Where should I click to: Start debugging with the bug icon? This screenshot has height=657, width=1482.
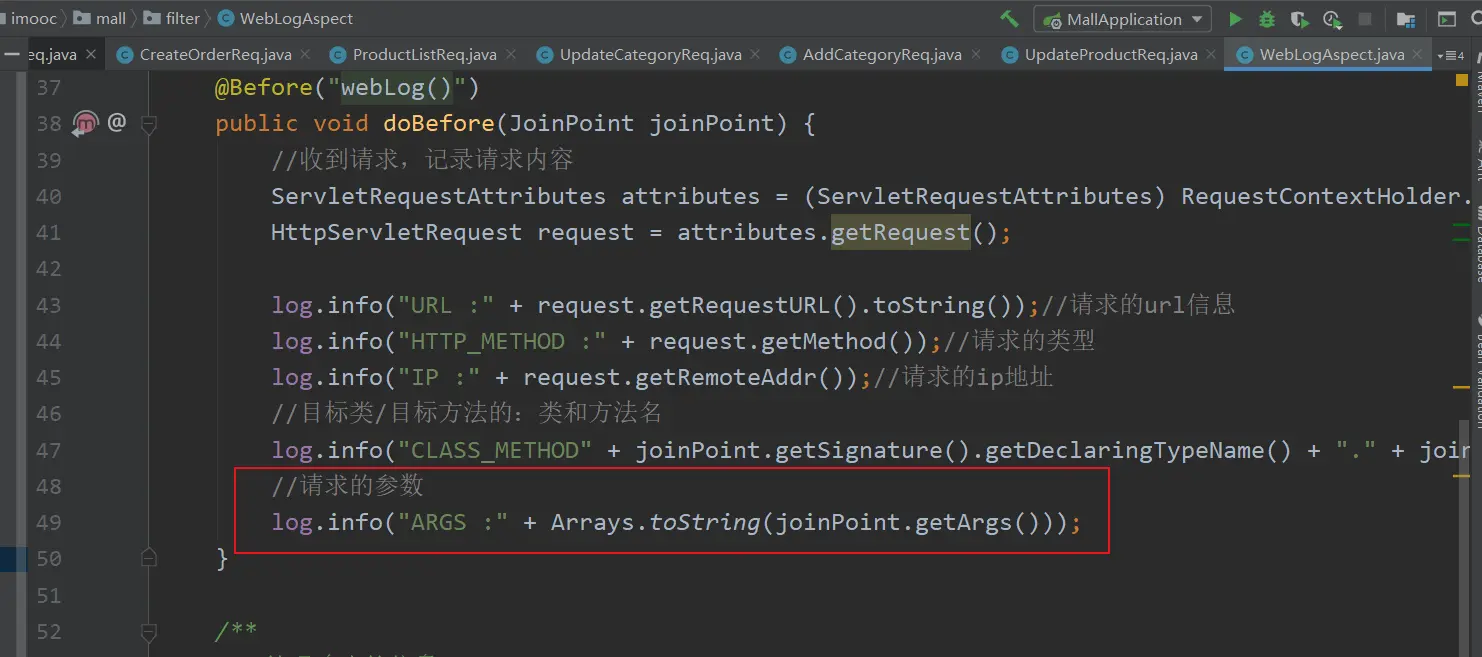tap(1267, 19)
